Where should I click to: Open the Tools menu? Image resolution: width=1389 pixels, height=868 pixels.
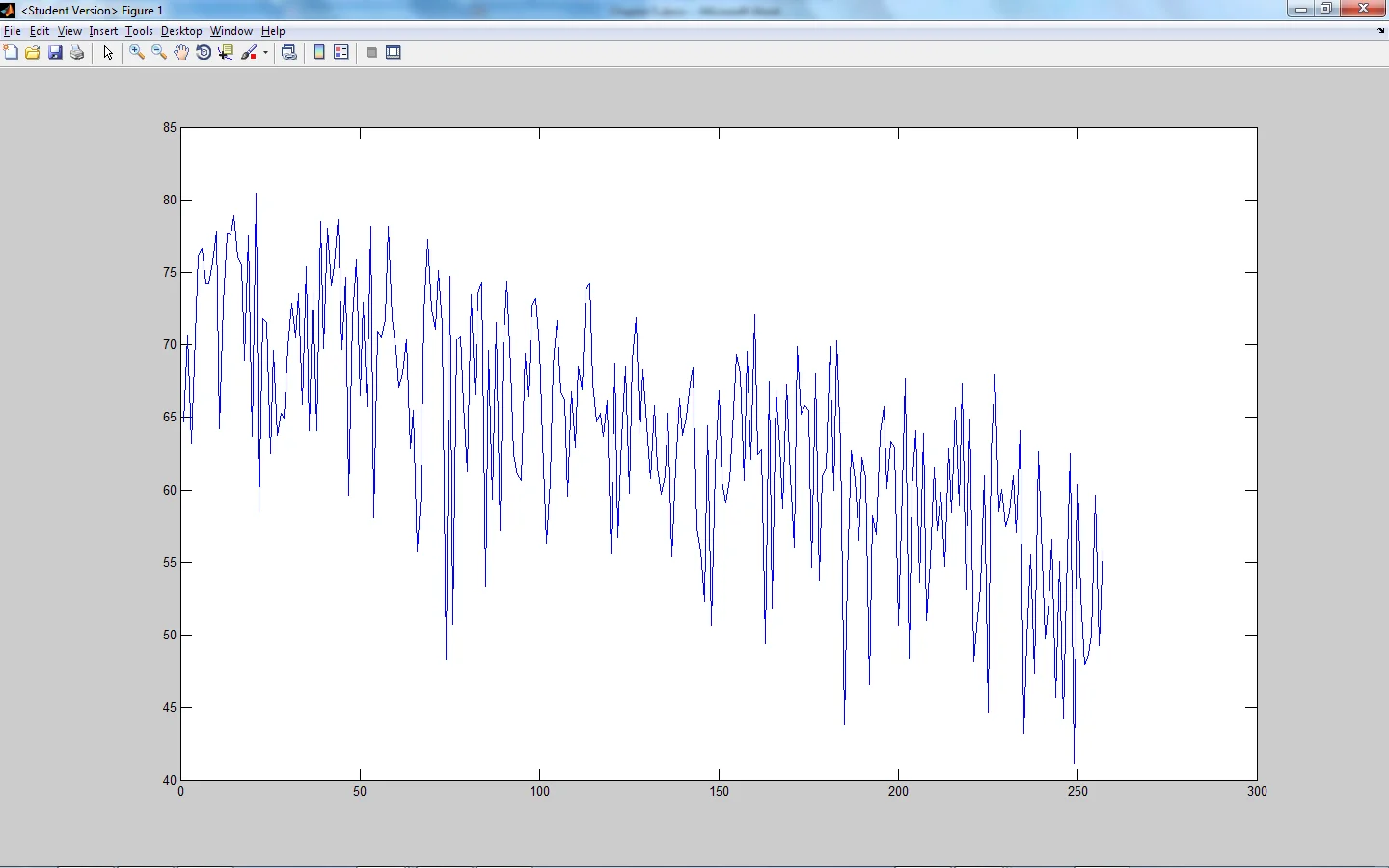tap(139, 31)
